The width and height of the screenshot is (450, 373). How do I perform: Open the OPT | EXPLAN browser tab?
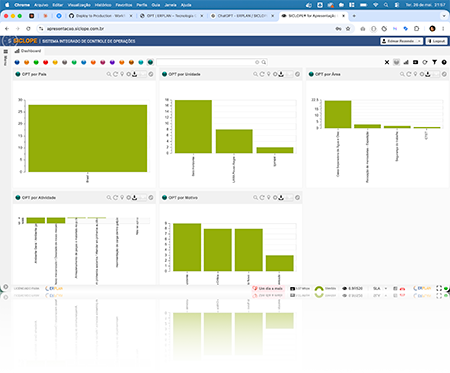click(x=171, y=16)
